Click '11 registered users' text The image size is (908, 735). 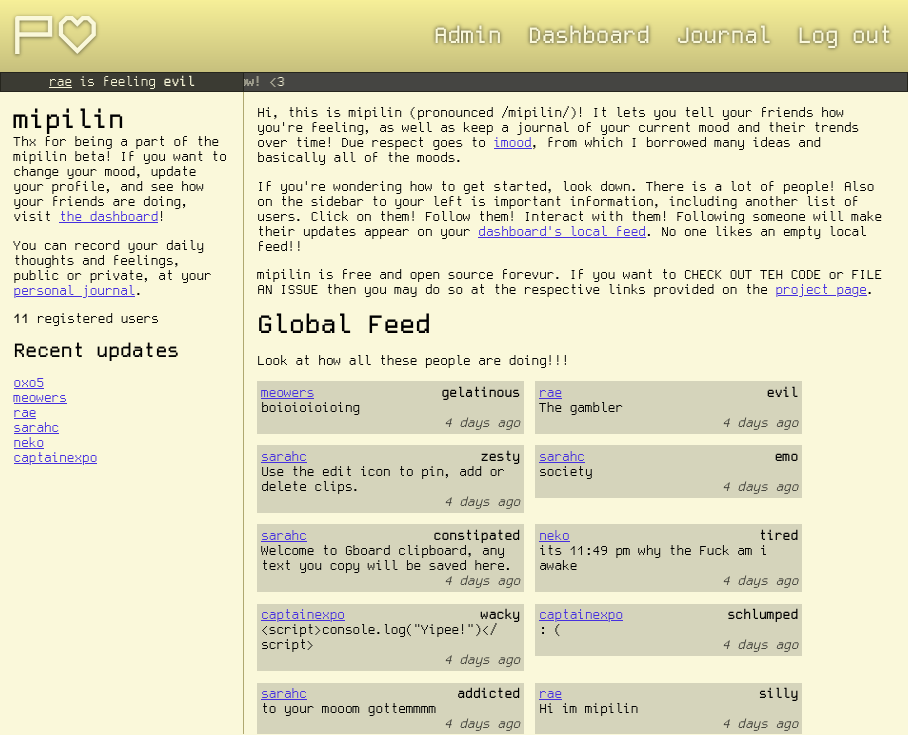(x=86, y=319)
